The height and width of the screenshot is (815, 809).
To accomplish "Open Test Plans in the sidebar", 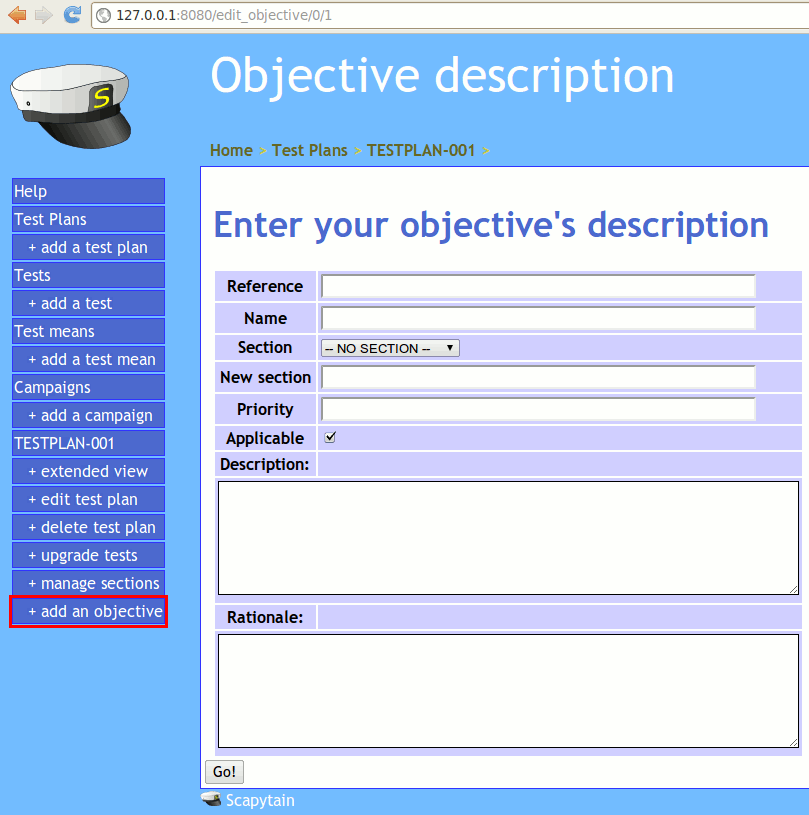I will [88, 219].
